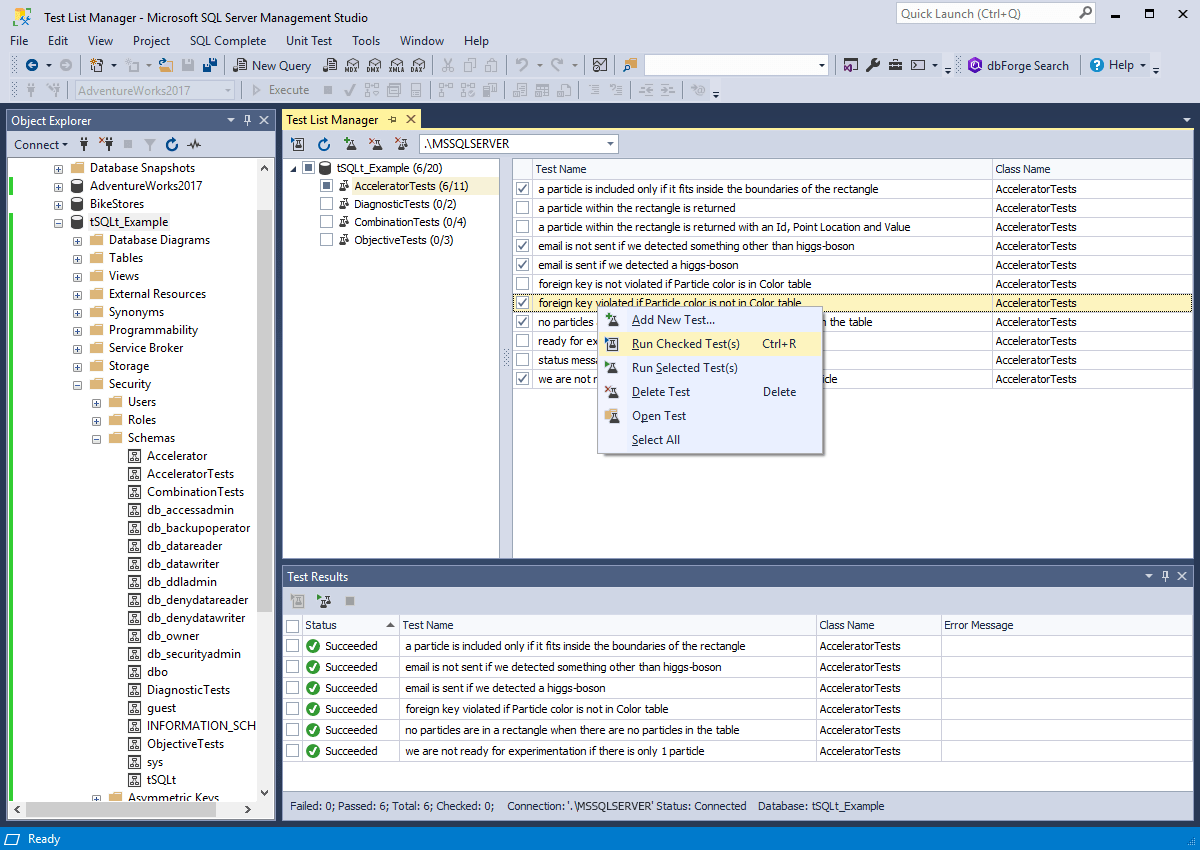Screen dimensions: 1200x850
Task: Add a new test using the flask-plus icon
Action: (349, 143)
